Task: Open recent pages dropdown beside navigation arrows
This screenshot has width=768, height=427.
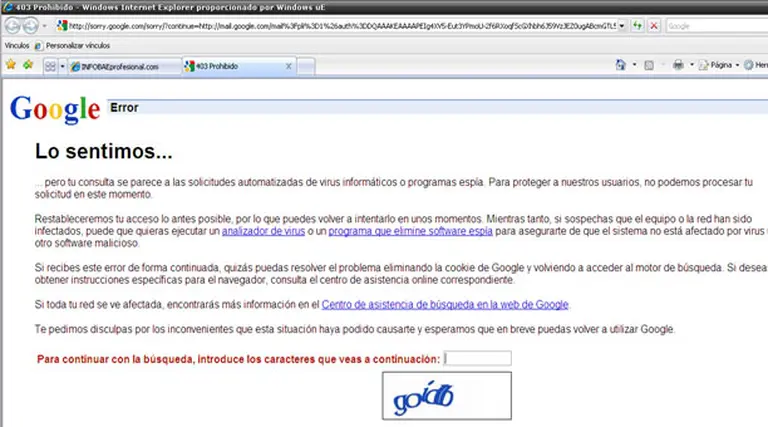Action: pyautogui.click(x=45, y=25)
